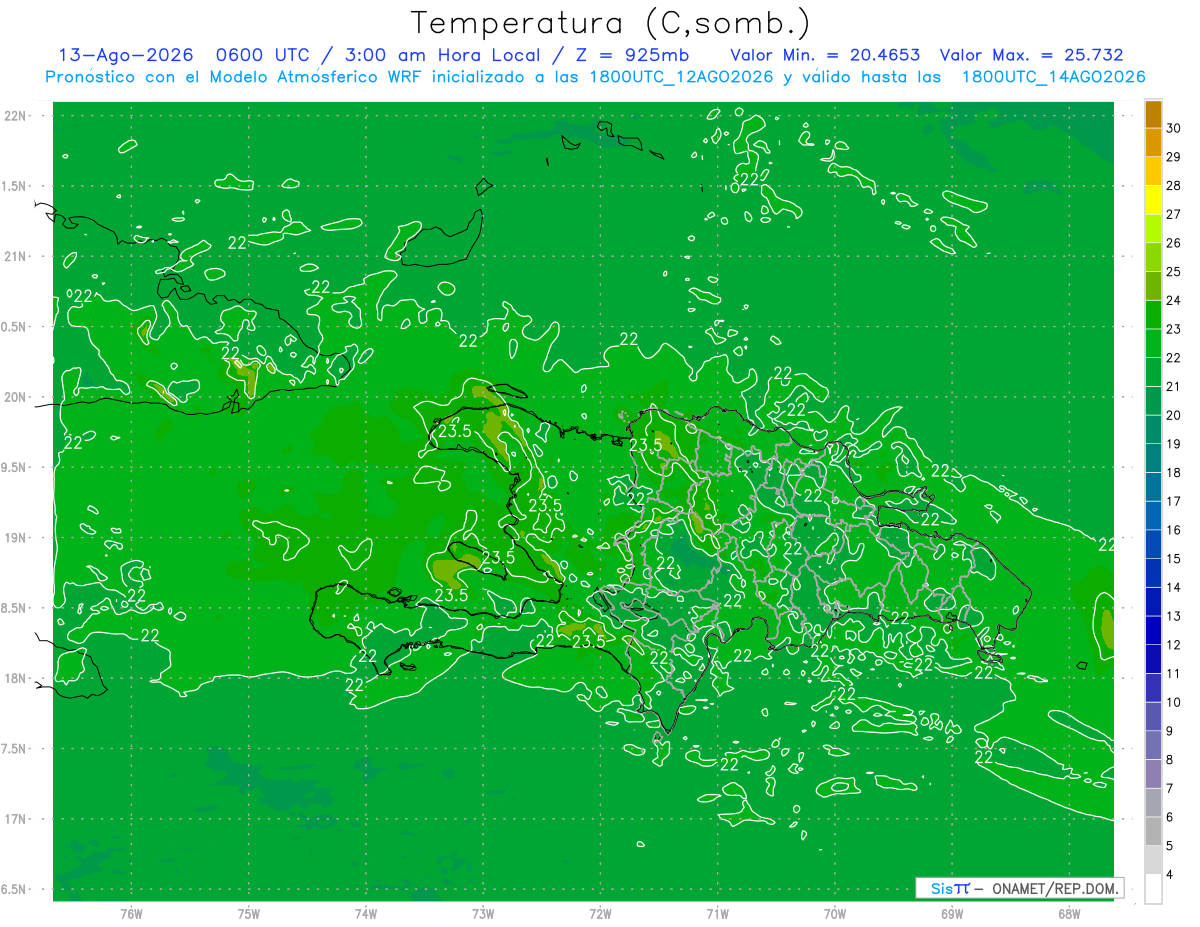Screen dimensions: 1200x927
Task: Click the colorbar label "4"
Action: coord(1170,875)
